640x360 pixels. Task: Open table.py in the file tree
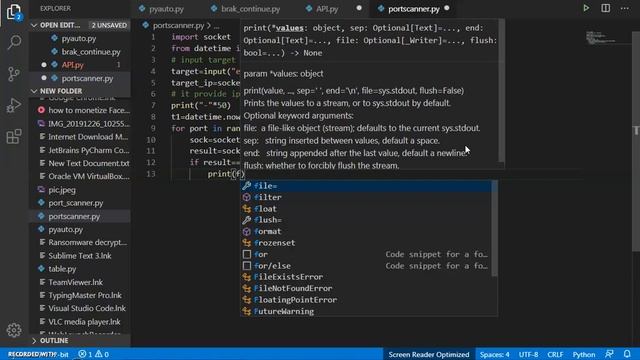click(80, 269)
